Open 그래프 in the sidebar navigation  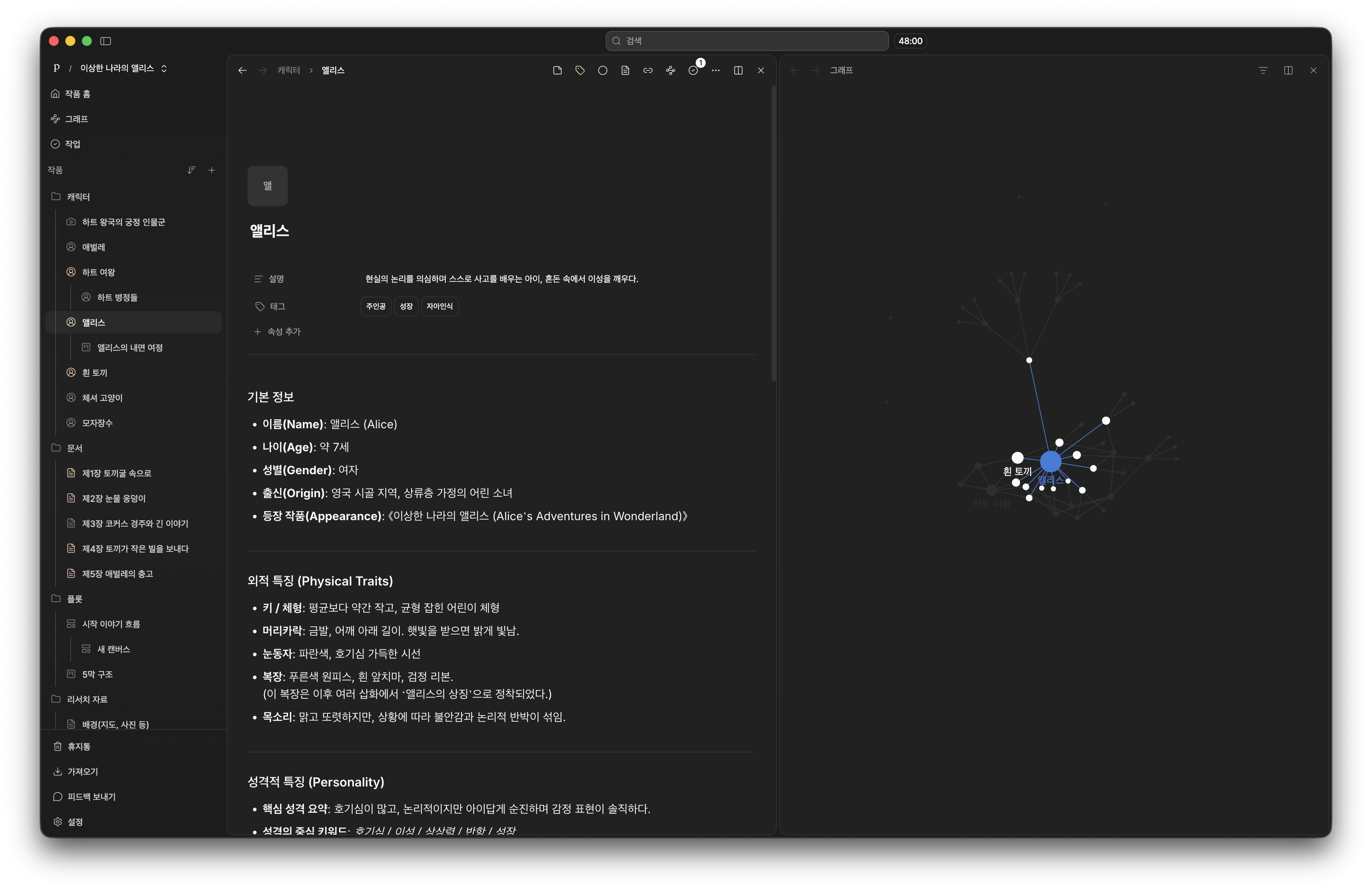click(76, 119)
